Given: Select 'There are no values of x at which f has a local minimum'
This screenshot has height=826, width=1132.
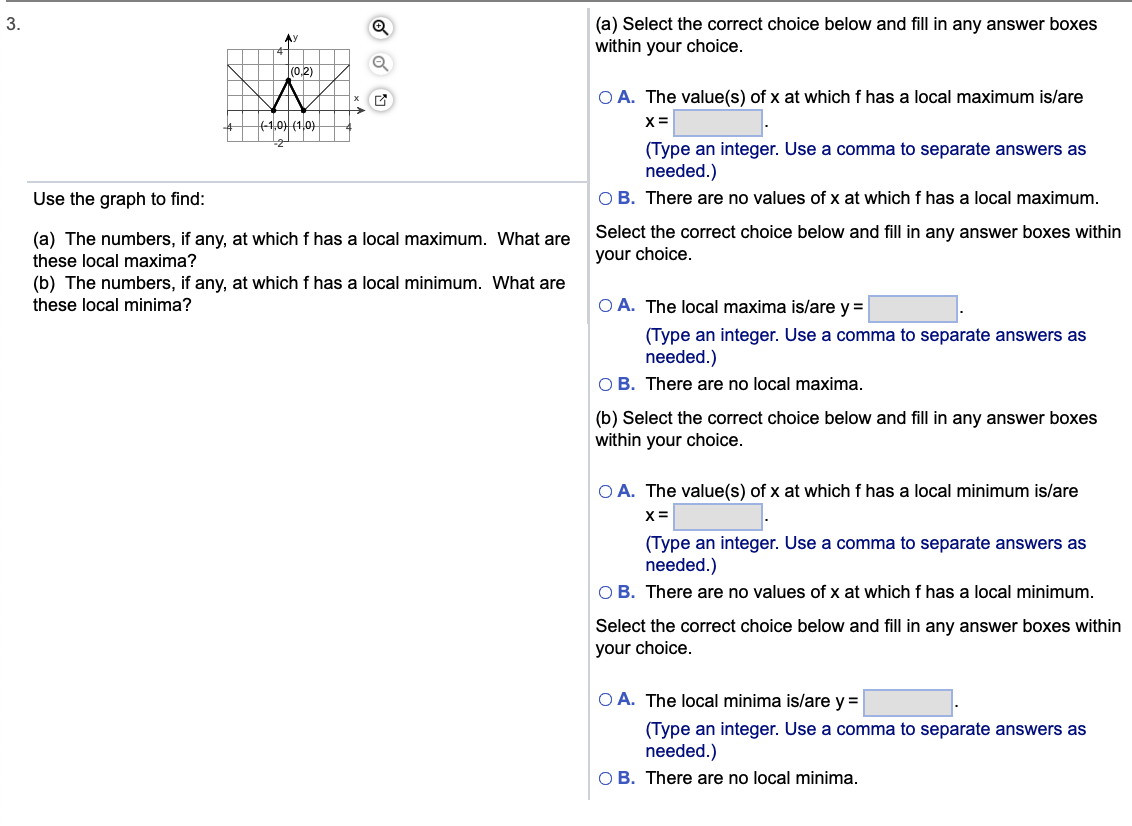Looking at the screenshot, I should (x=606, y=592).
